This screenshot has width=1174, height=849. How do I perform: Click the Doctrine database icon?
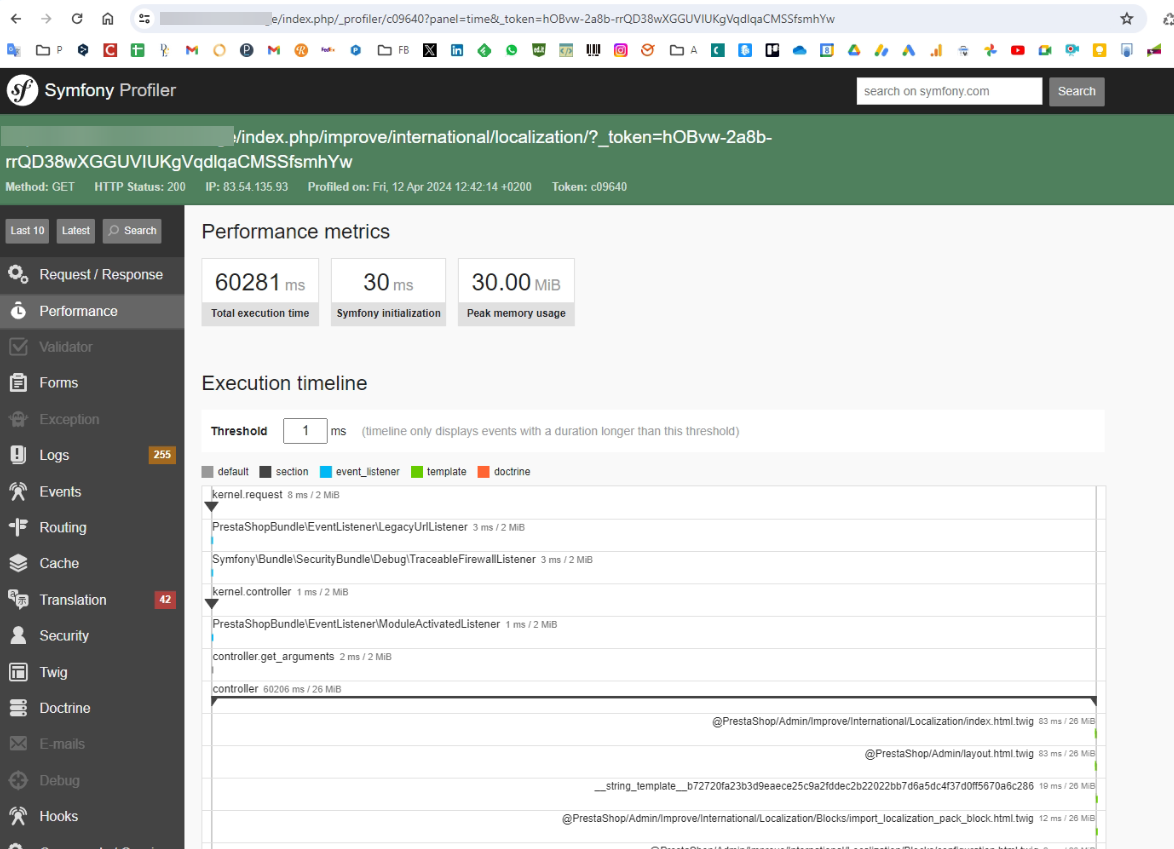19,708
